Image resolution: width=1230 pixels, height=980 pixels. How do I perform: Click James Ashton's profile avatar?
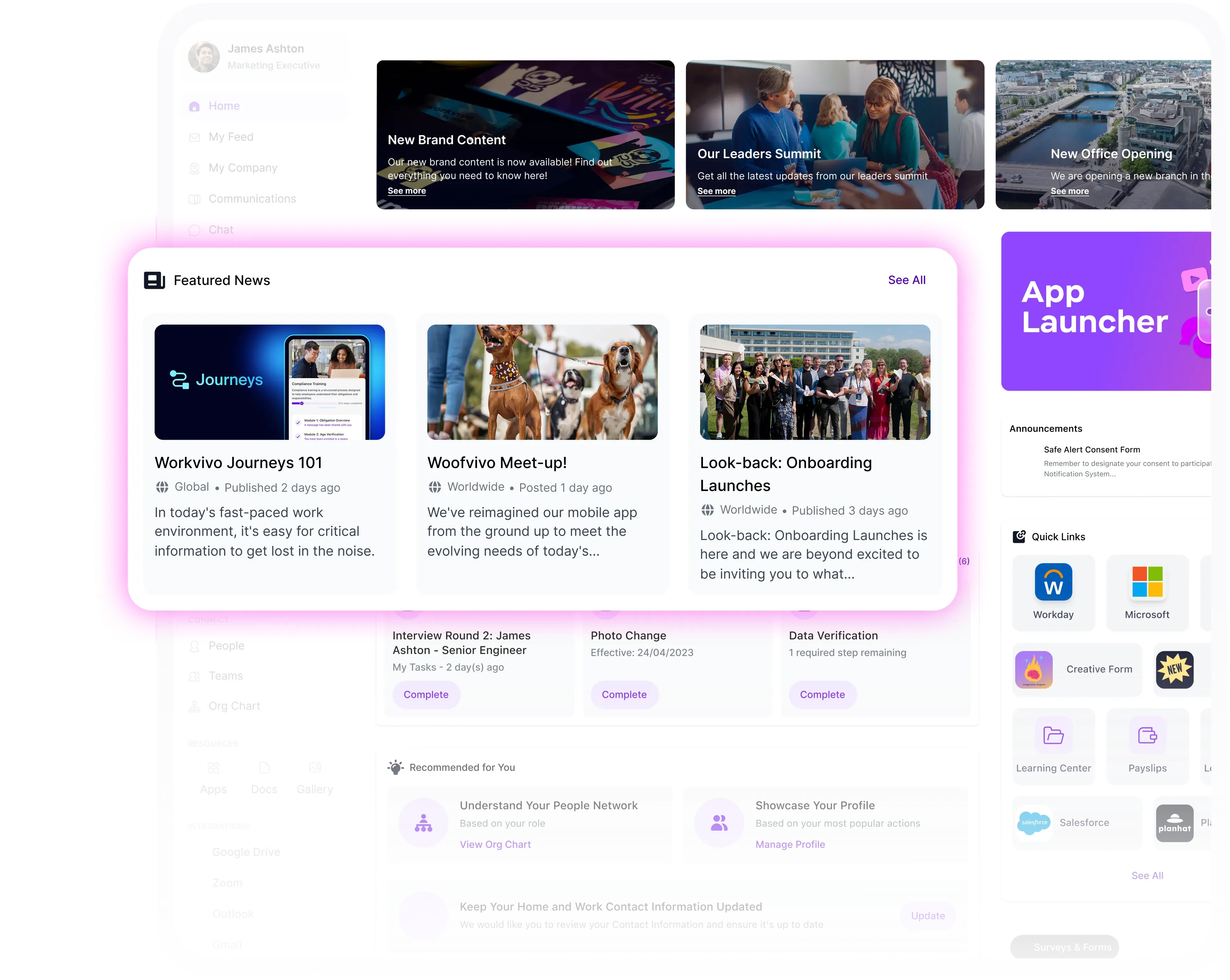pos(204,57)
